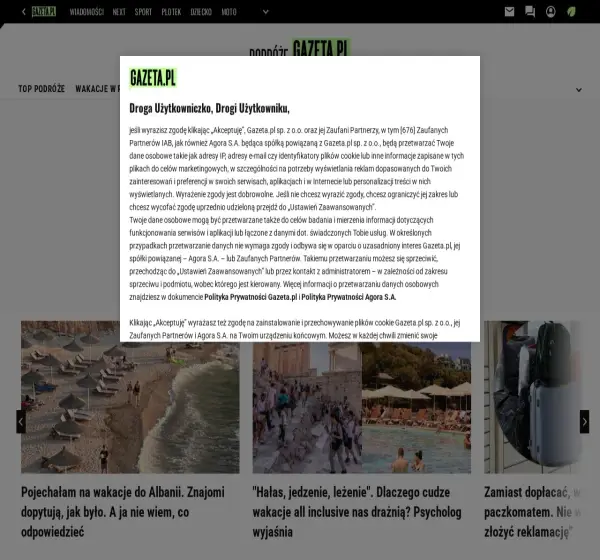Open the user account icon
The width and height of the screenshot is (600, 560).
click(x=551, y=12)
